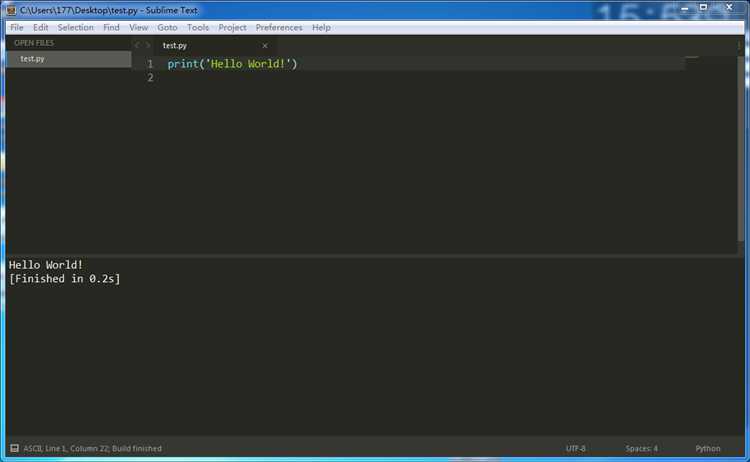Open the UTF-8 encoding selector
The height and width of the screenshot is (462, 750).
click(576, 448)
